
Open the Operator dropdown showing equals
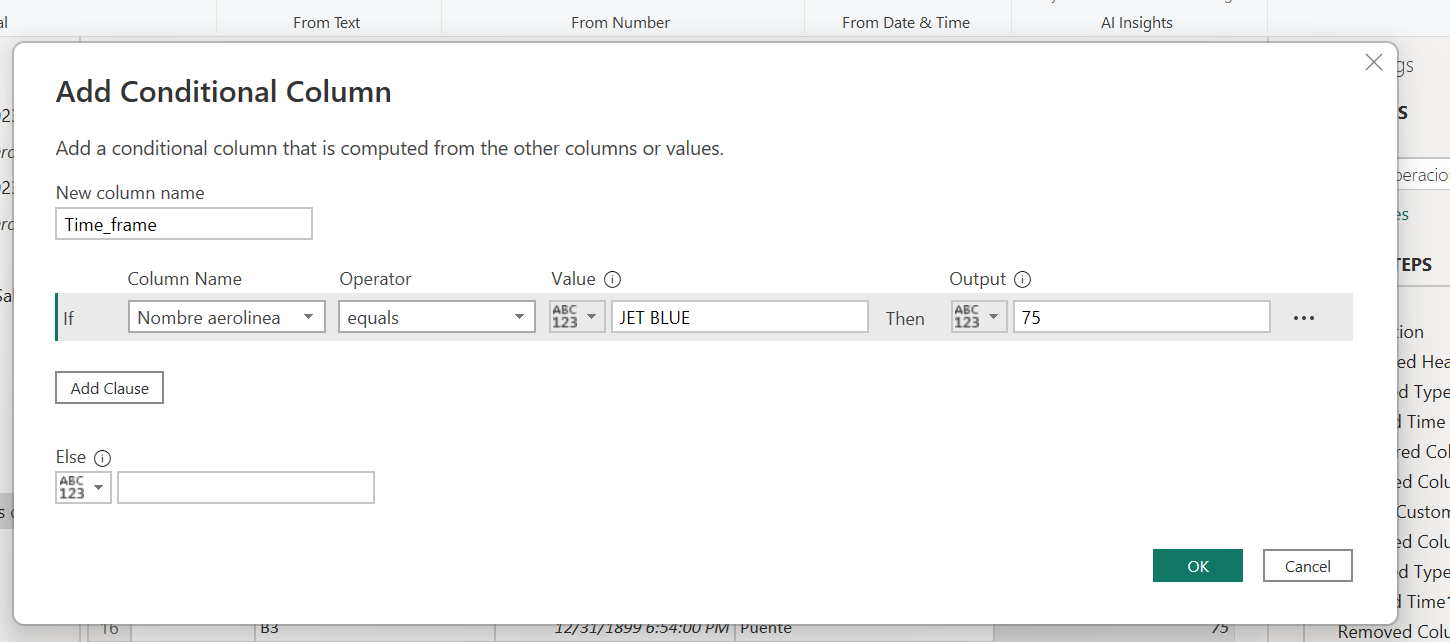tap(437, 317)
